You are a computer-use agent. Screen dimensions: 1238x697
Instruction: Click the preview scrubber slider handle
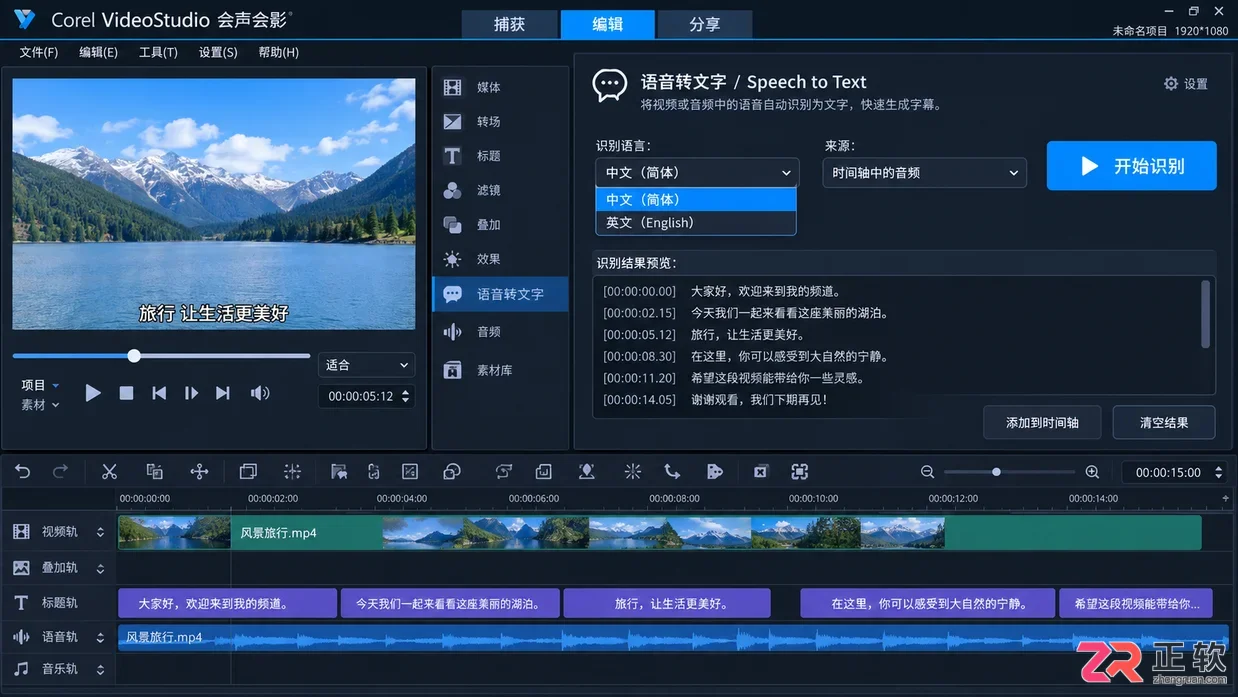[134, 355]
